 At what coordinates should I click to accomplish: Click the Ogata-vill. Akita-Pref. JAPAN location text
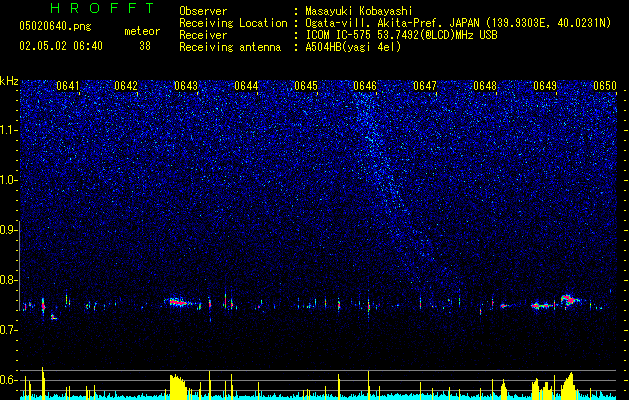(x=458, y=23)
